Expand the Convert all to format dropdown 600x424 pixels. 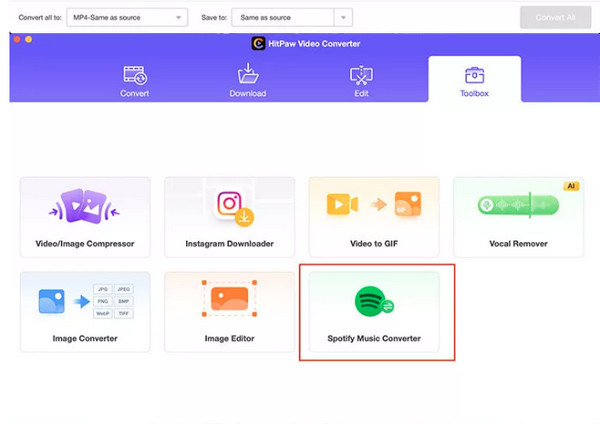coord(127,18)
